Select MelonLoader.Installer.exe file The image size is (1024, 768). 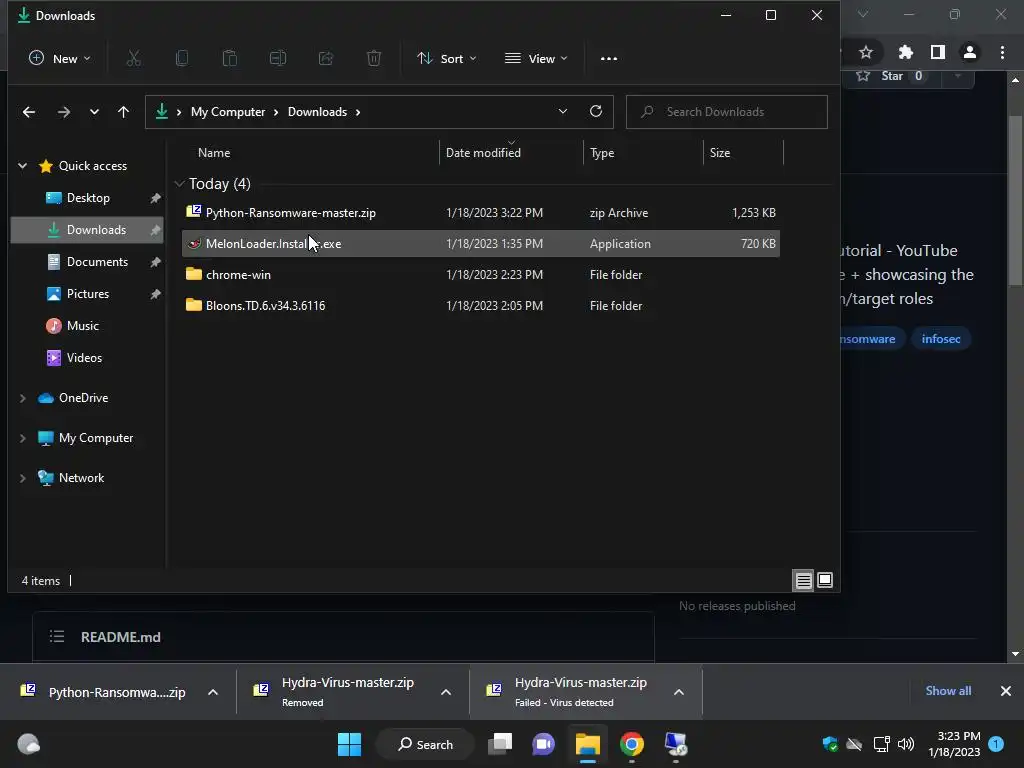481,244
